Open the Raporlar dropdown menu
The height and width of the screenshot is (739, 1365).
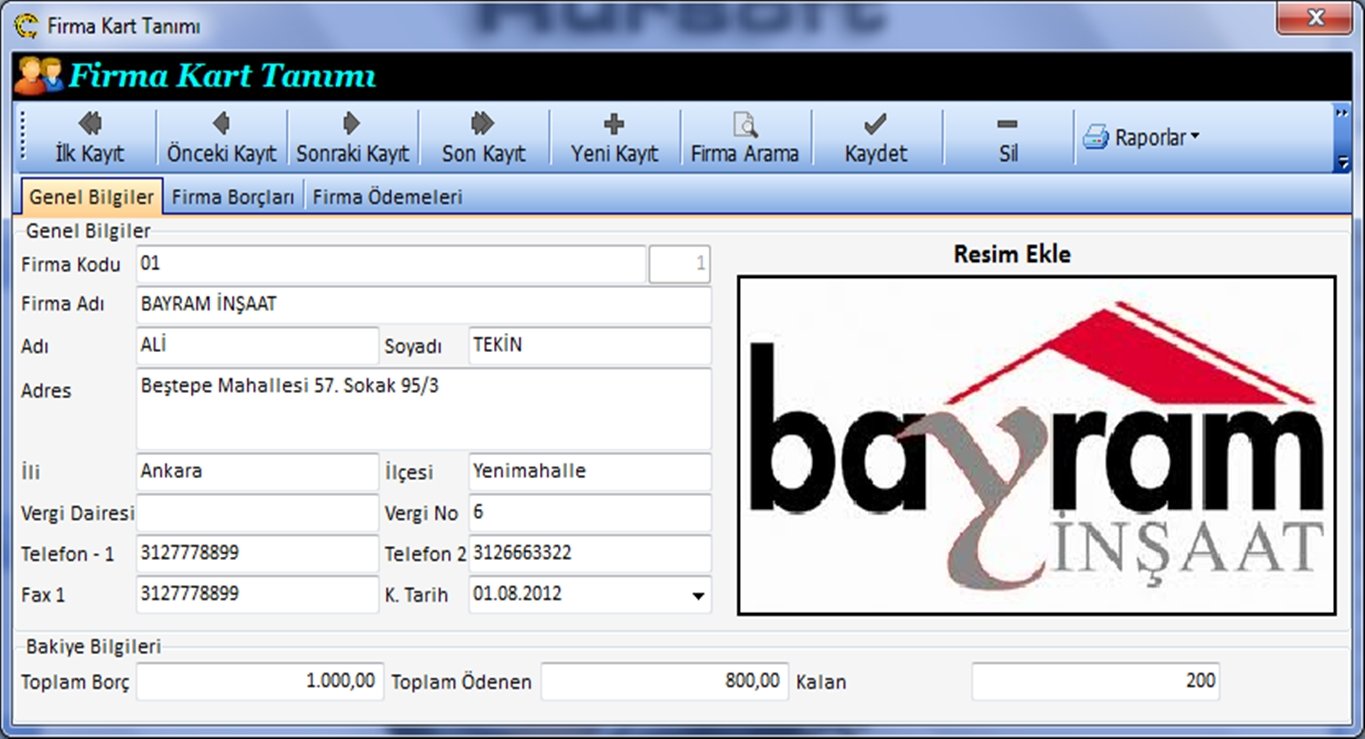pyautogui.click(x=1141, y=137)
